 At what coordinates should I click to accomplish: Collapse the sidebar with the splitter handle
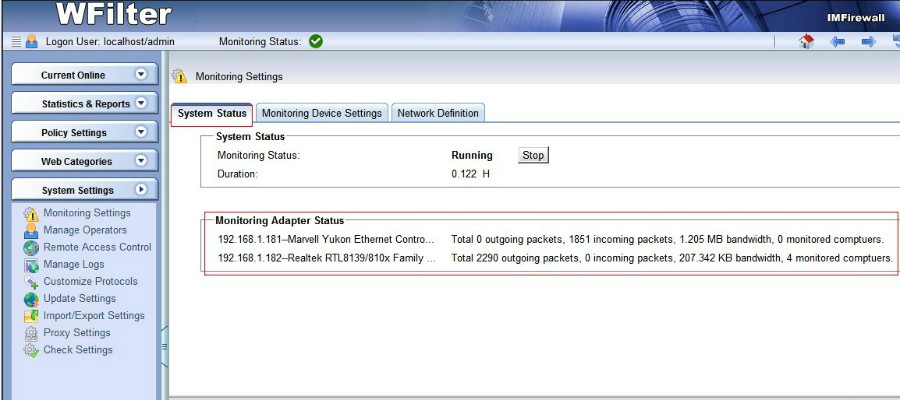tap(165, 347)
